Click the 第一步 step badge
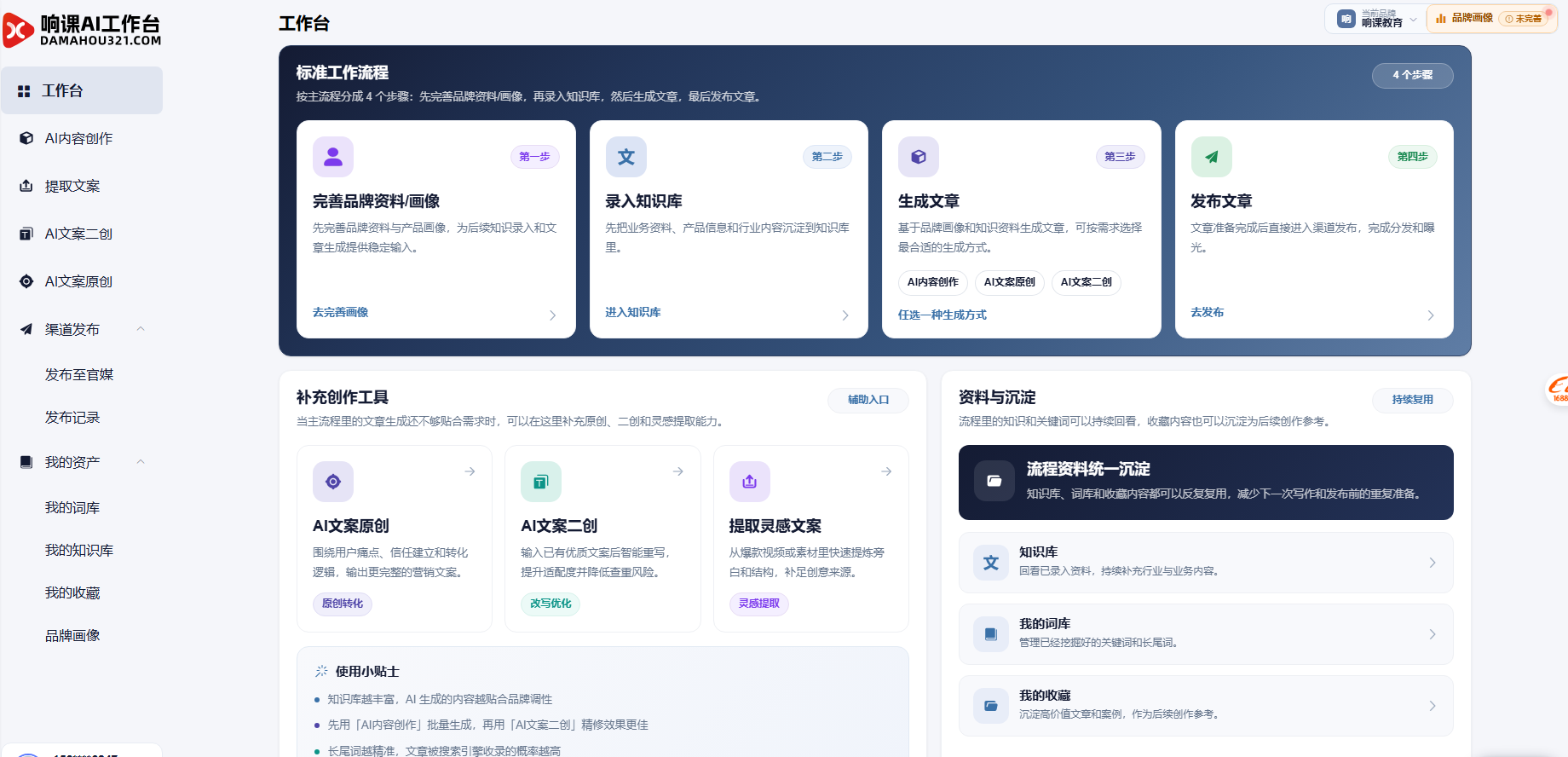This screenshot has width=1568, height=757. 534,157
